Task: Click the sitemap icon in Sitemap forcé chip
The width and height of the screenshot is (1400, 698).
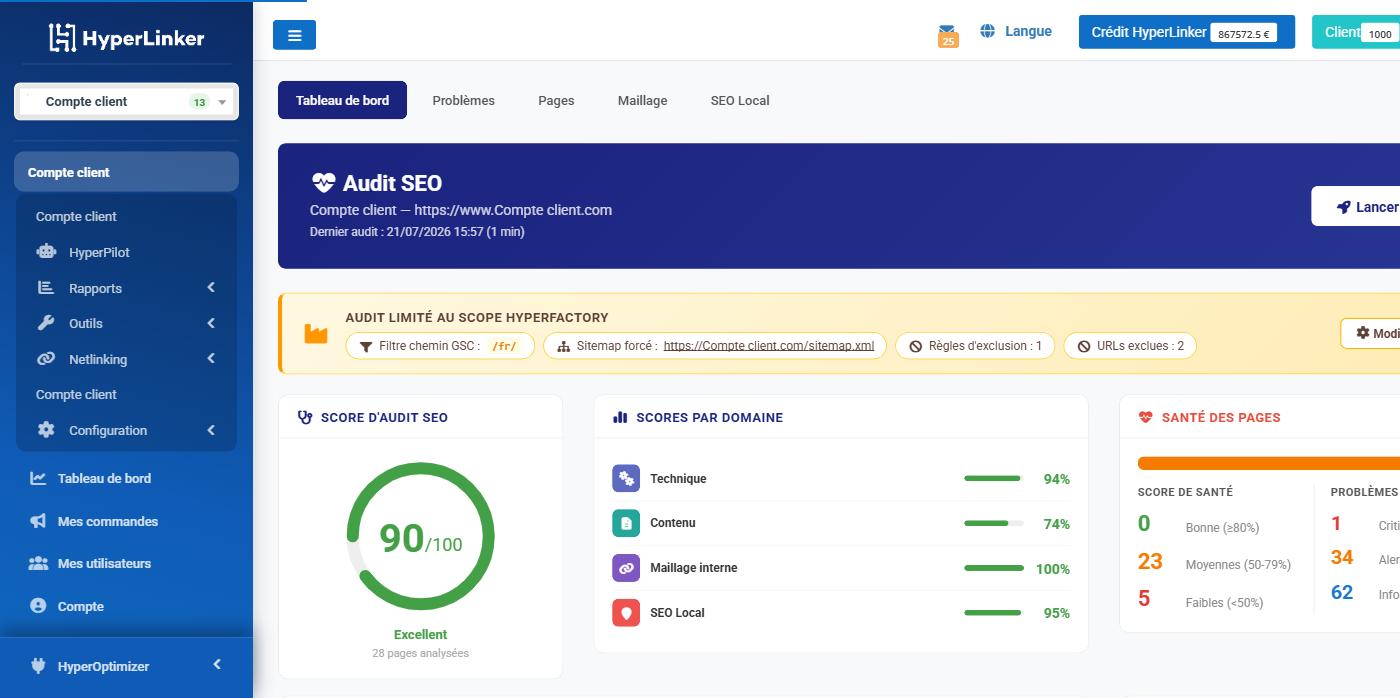Action: click(x=563, y=346)
